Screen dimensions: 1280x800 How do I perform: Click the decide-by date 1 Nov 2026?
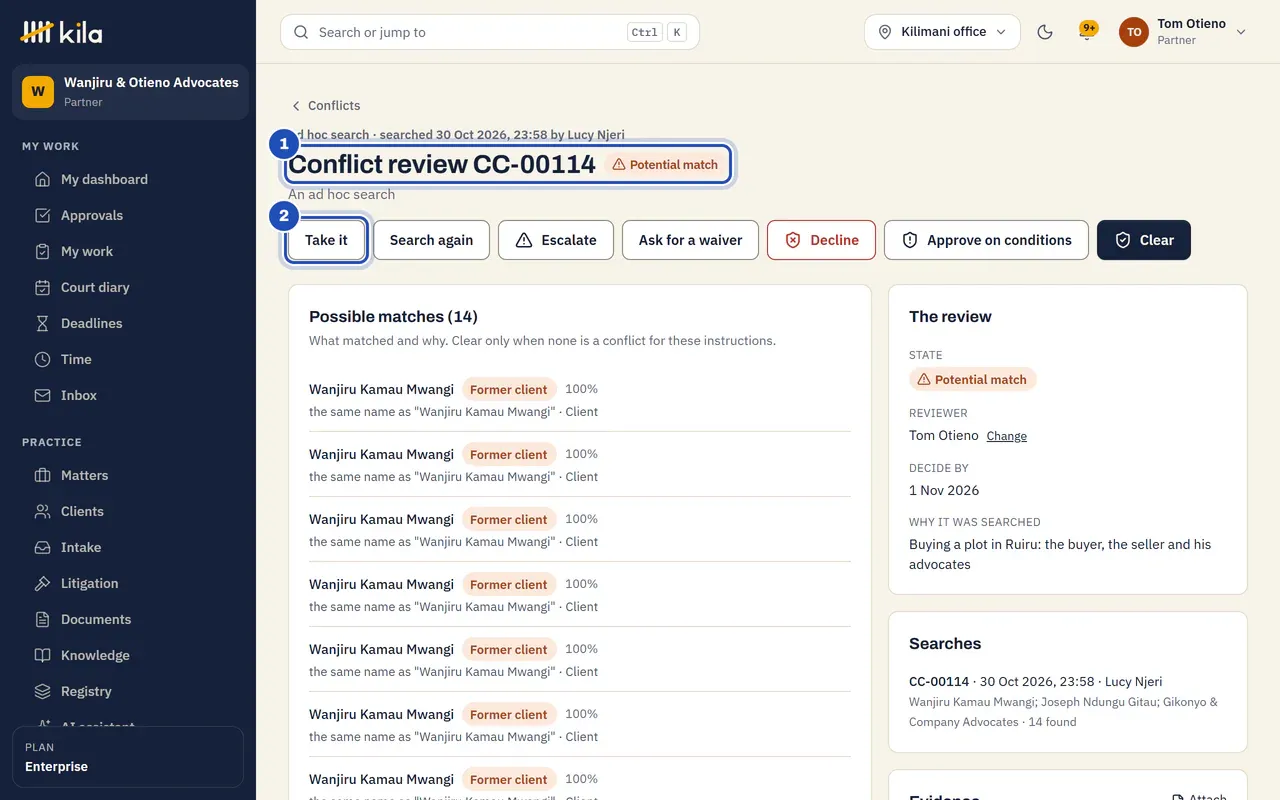944,490
